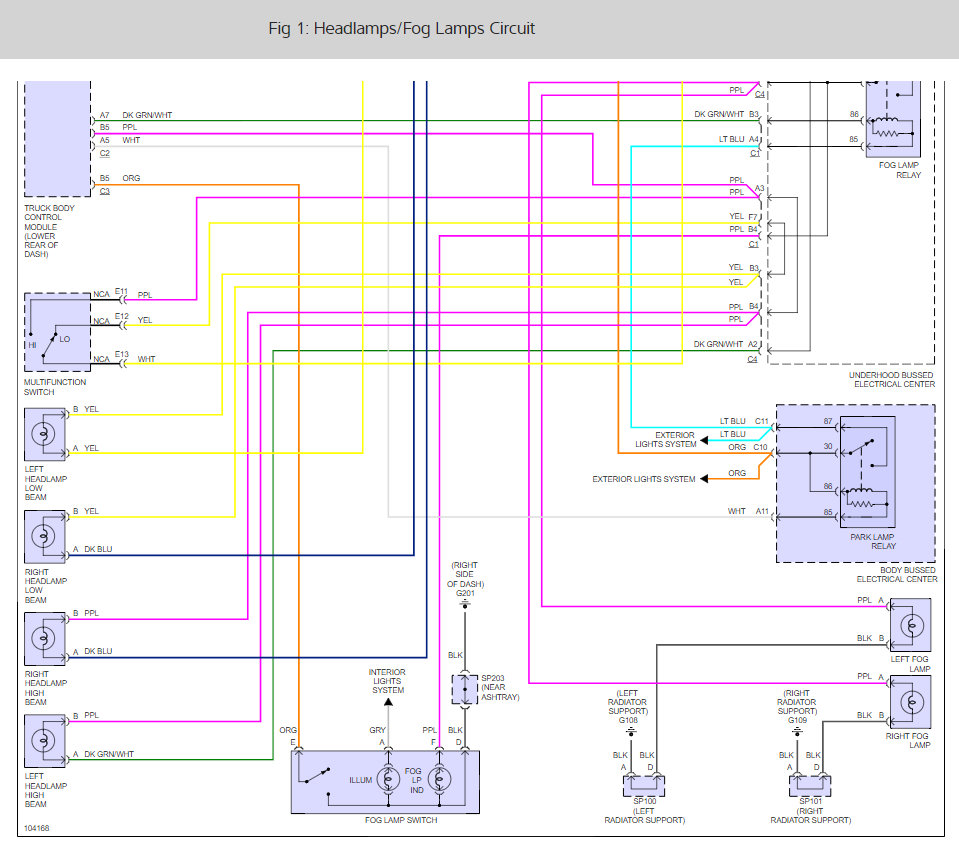Click the 'E13' connector label
Viewport: 959px width, 857px height.
coord(122,355)
